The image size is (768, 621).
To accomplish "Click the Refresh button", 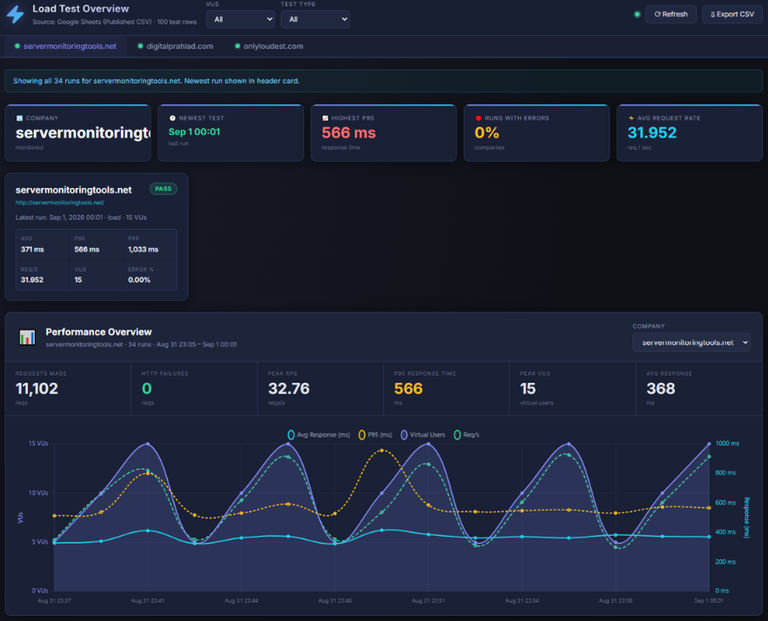I will (671, 14).
